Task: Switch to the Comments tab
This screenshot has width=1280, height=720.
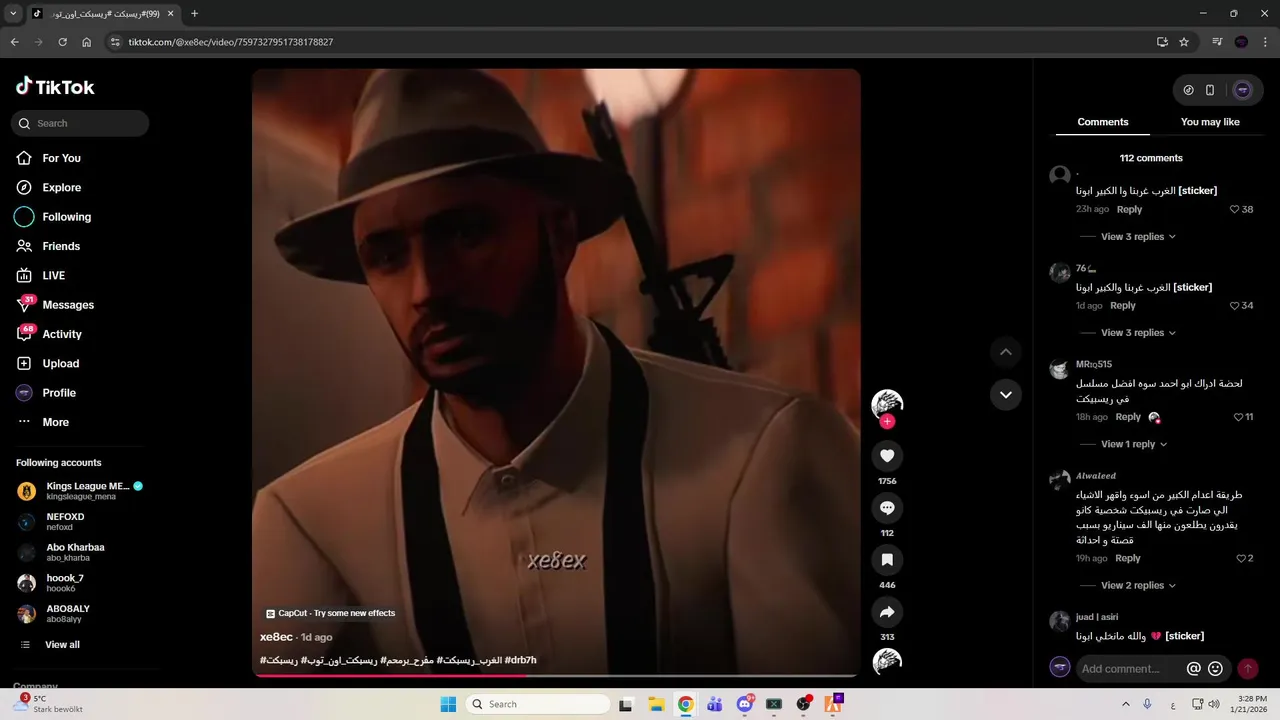Action: pos(1103,122)
